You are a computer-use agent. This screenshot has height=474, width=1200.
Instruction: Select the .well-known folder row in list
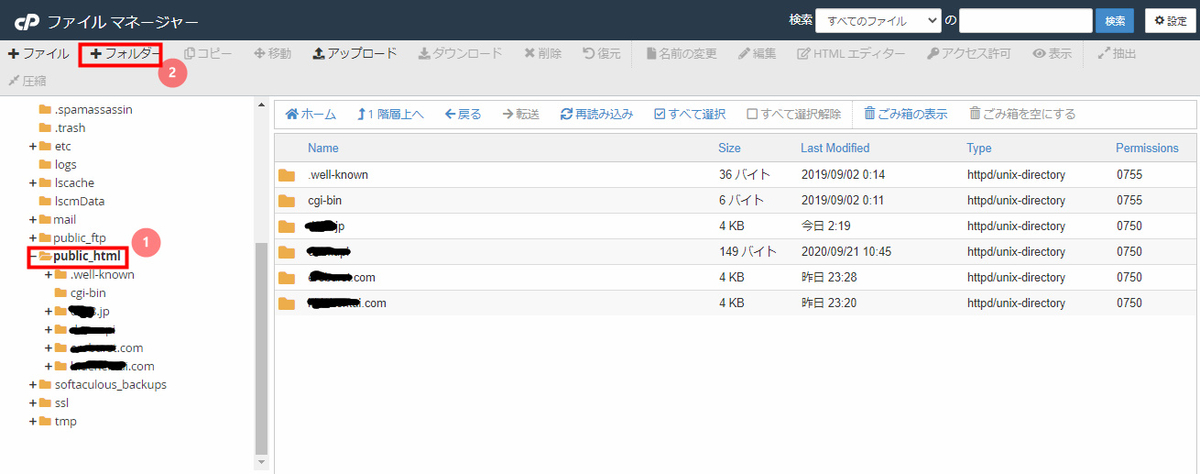[x=733, y=174]
